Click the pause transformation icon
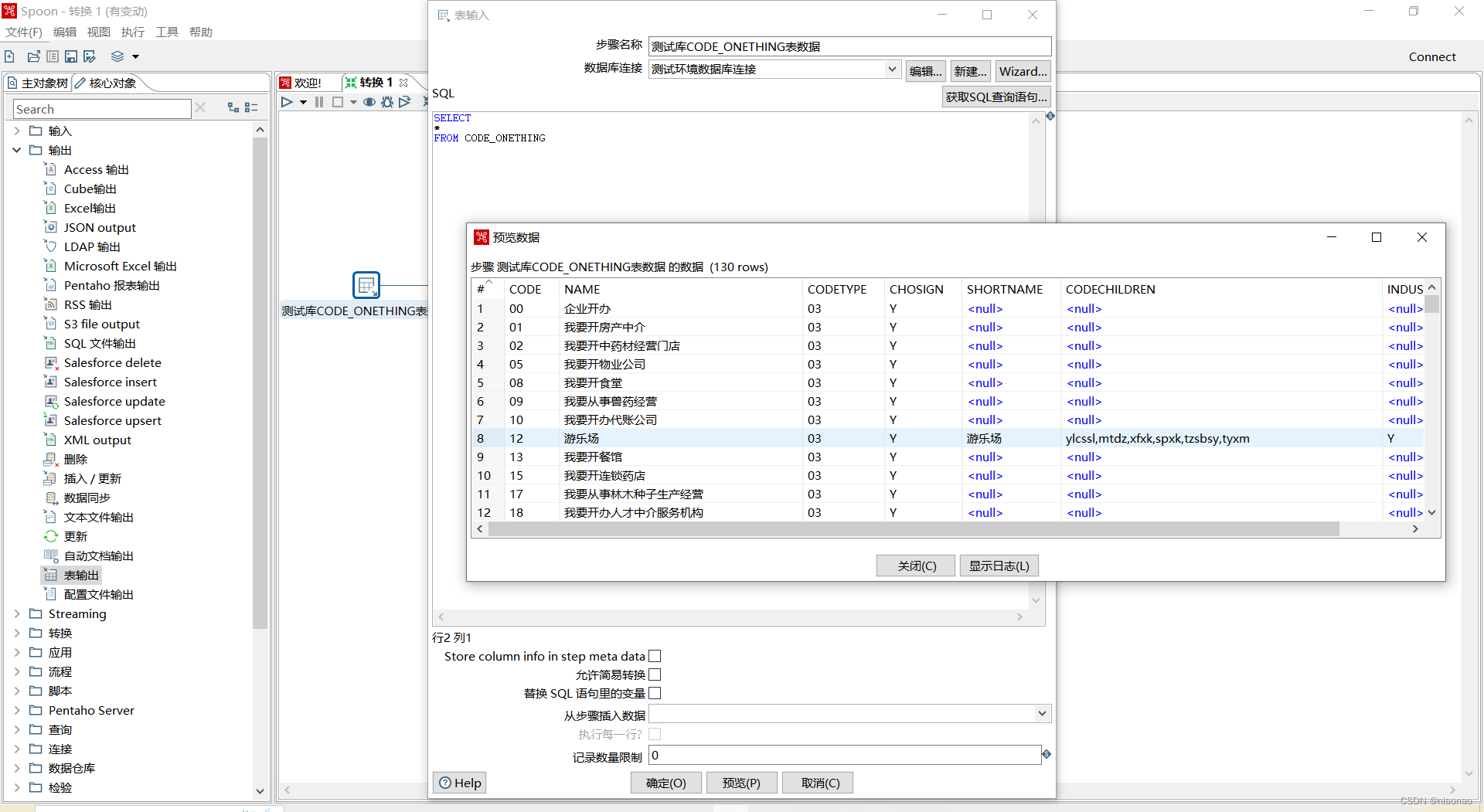The image size is (1484, 812). (319, 102)
